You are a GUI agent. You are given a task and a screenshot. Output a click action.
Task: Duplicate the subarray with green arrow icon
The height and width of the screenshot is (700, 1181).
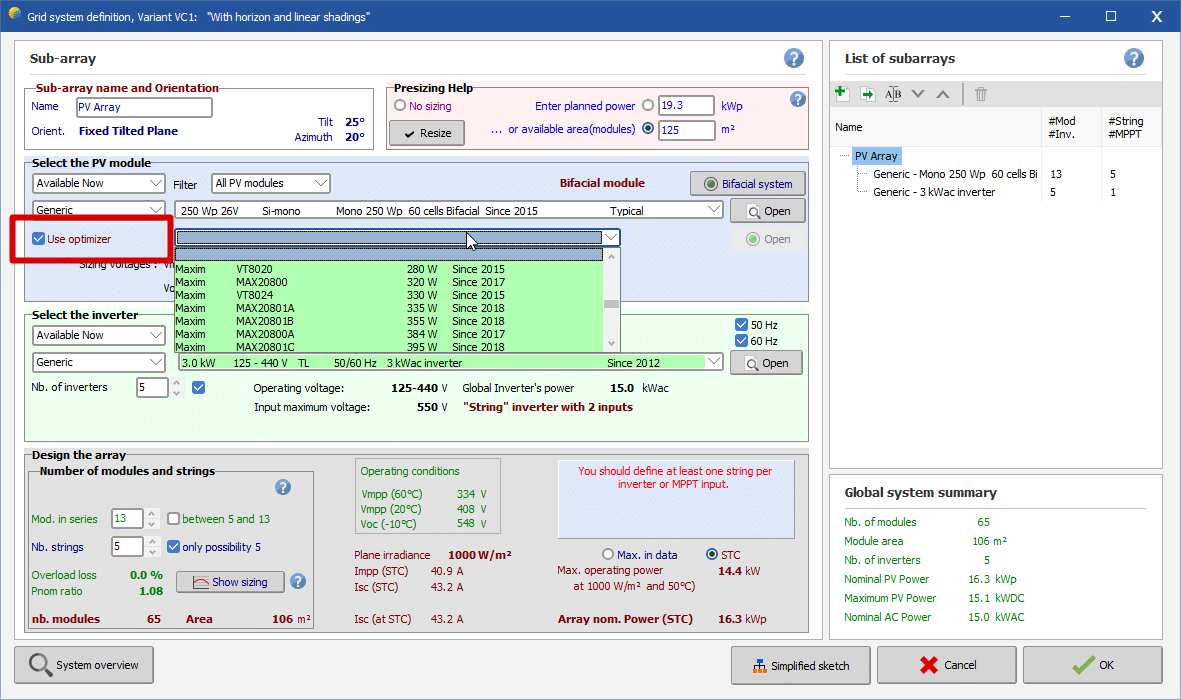[x=868, y=94]
